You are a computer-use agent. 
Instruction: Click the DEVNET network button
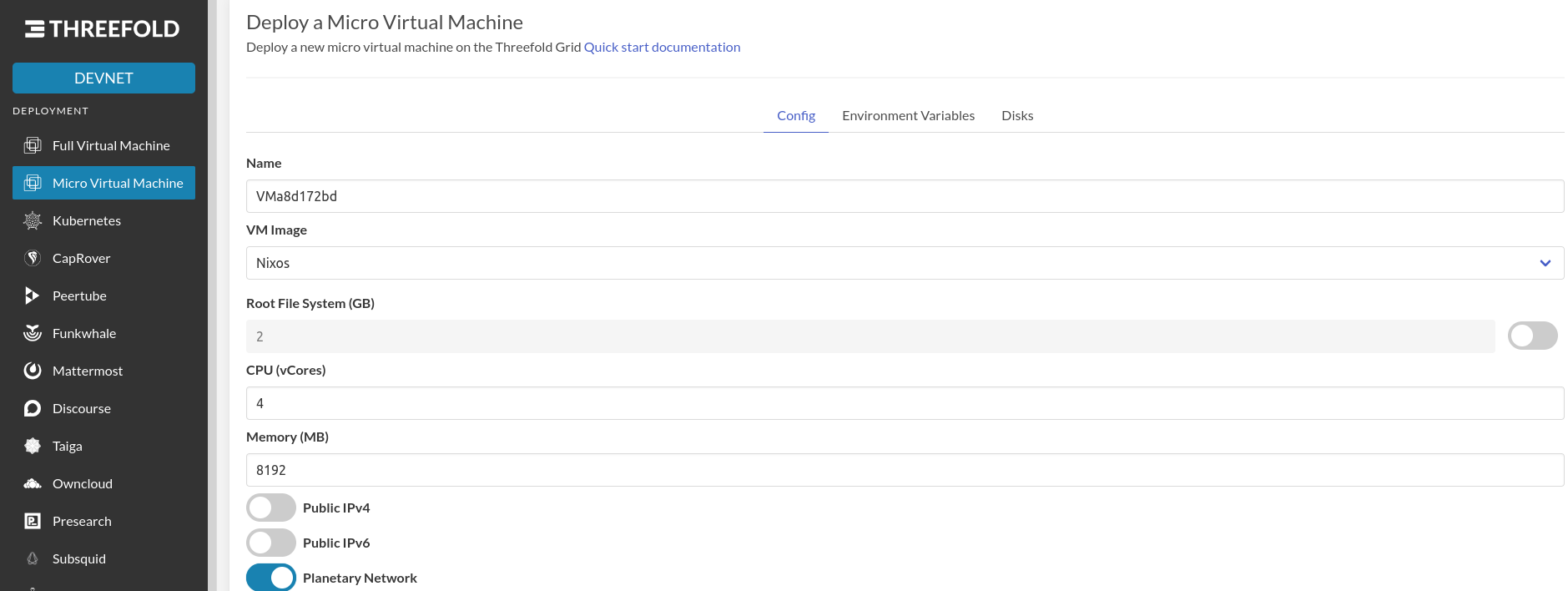[x=103, y=78]
